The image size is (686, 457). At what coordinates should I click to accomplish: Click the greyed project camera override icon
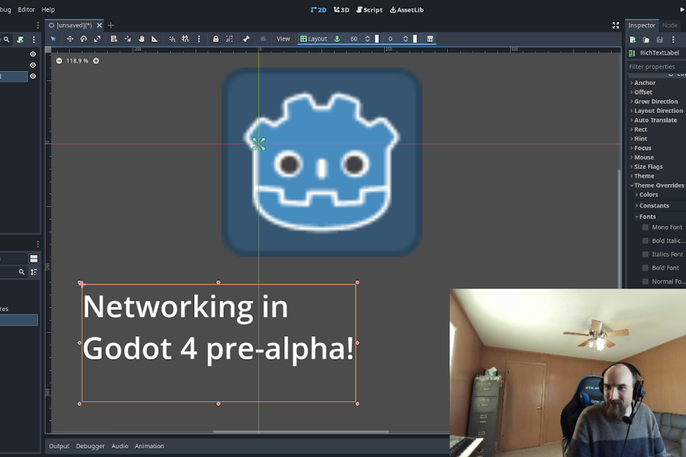click(263, 39)
